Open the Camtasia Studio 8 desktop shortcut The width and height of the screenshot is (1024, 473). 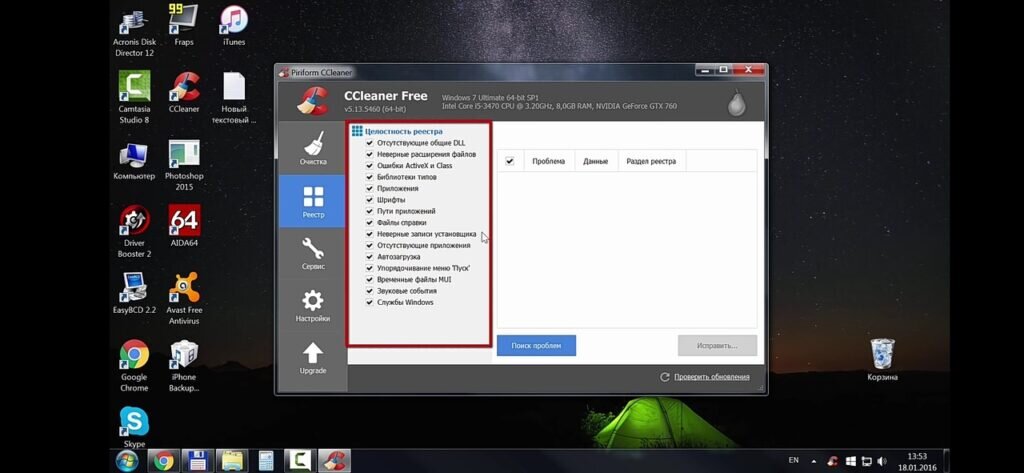click(134, 97)
